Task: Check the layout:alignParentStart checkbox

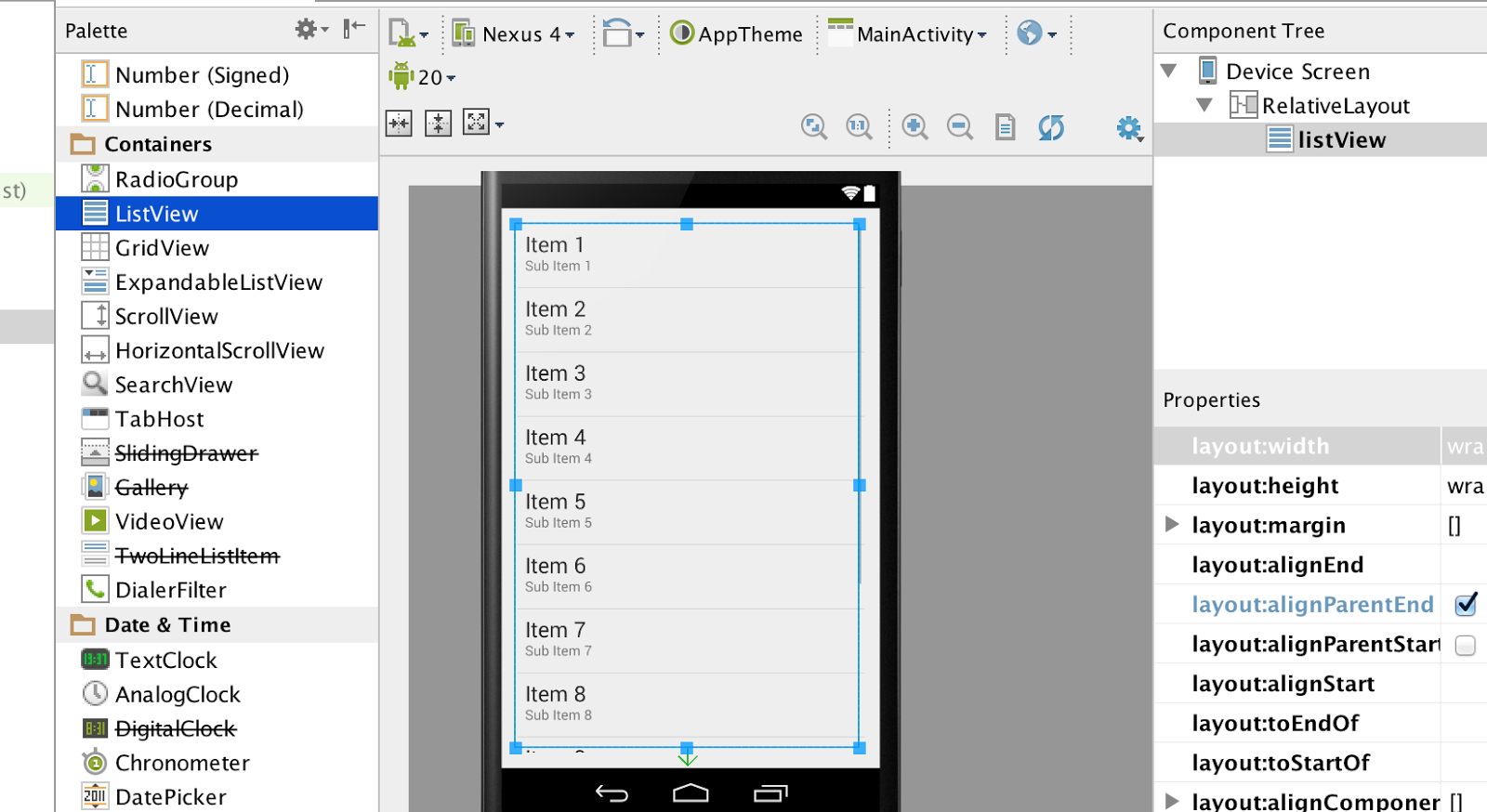Action: pos(1466,645)
